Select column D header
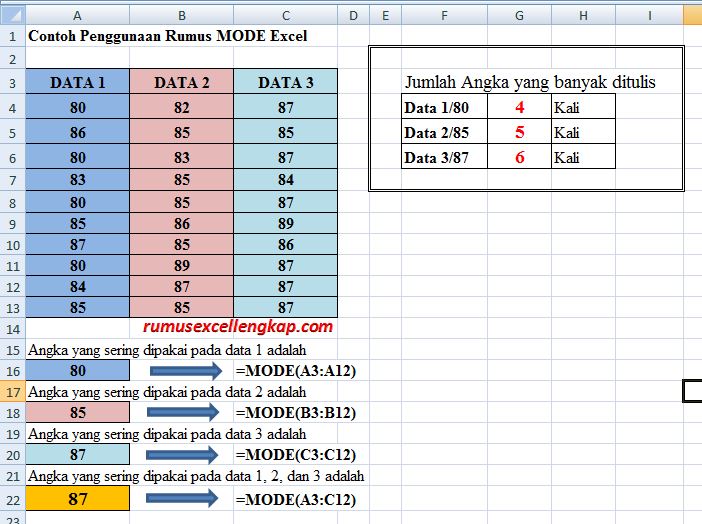 353,16
